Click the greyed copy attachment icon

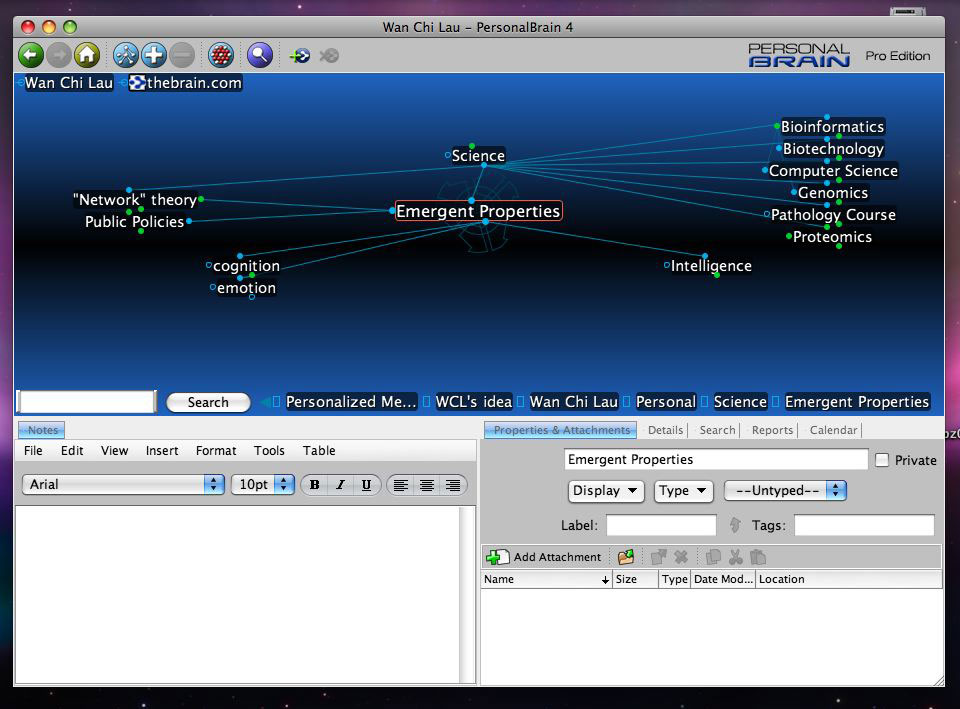coord(713,557)
